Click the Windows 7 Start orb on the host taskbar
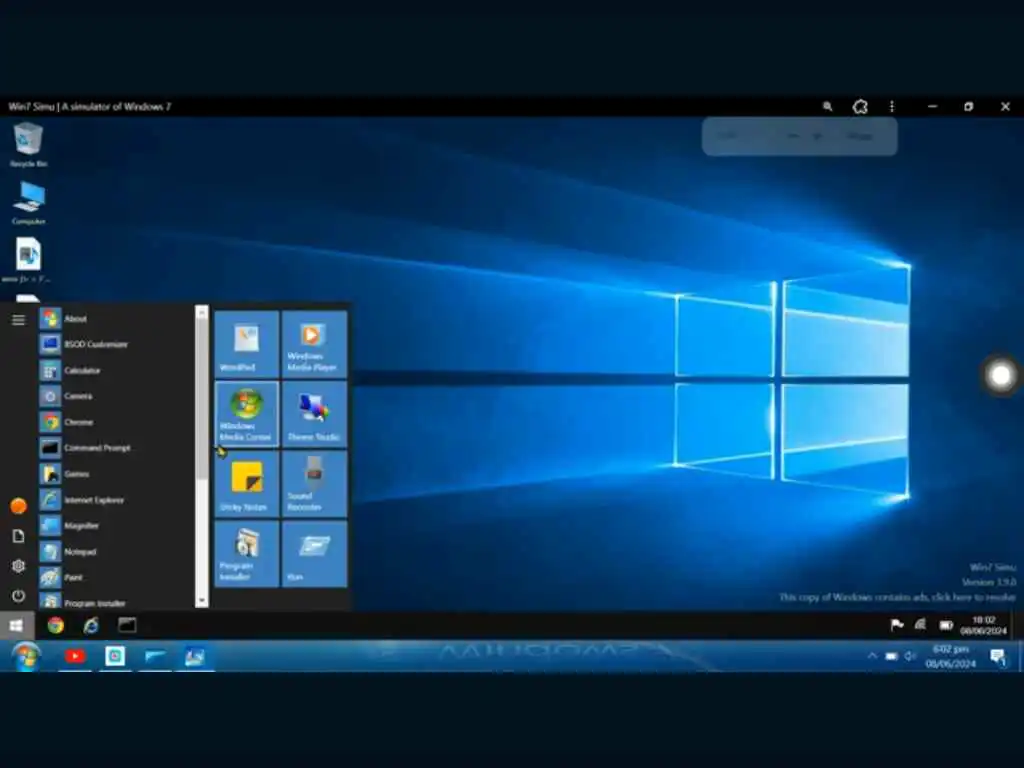Viewport: 1024px width, 768px height. pos(26,656)
